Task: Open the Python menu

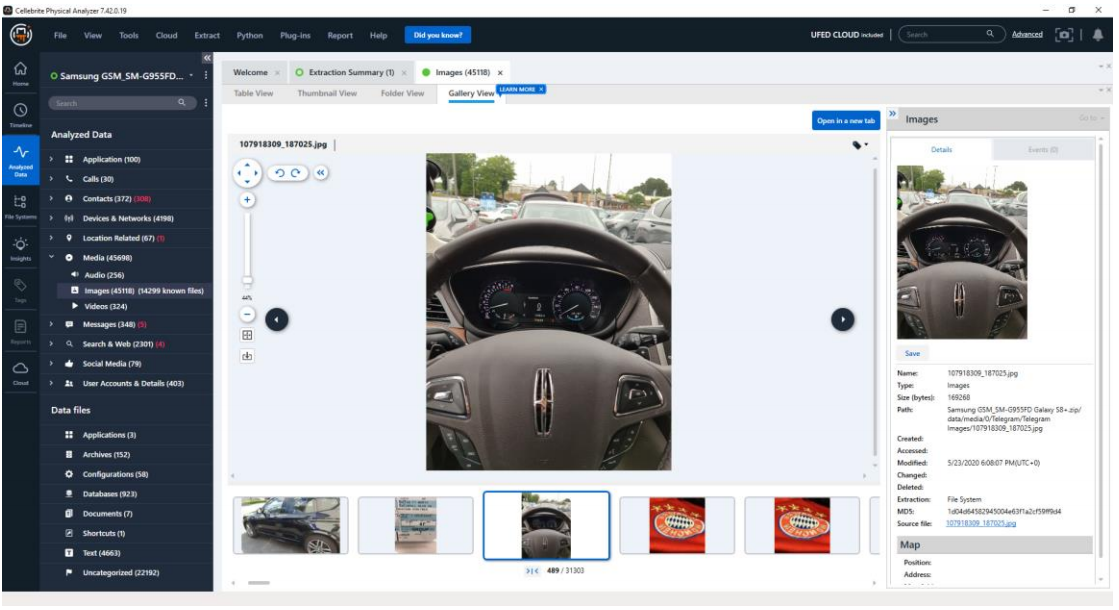Action: tap(250, 35)
